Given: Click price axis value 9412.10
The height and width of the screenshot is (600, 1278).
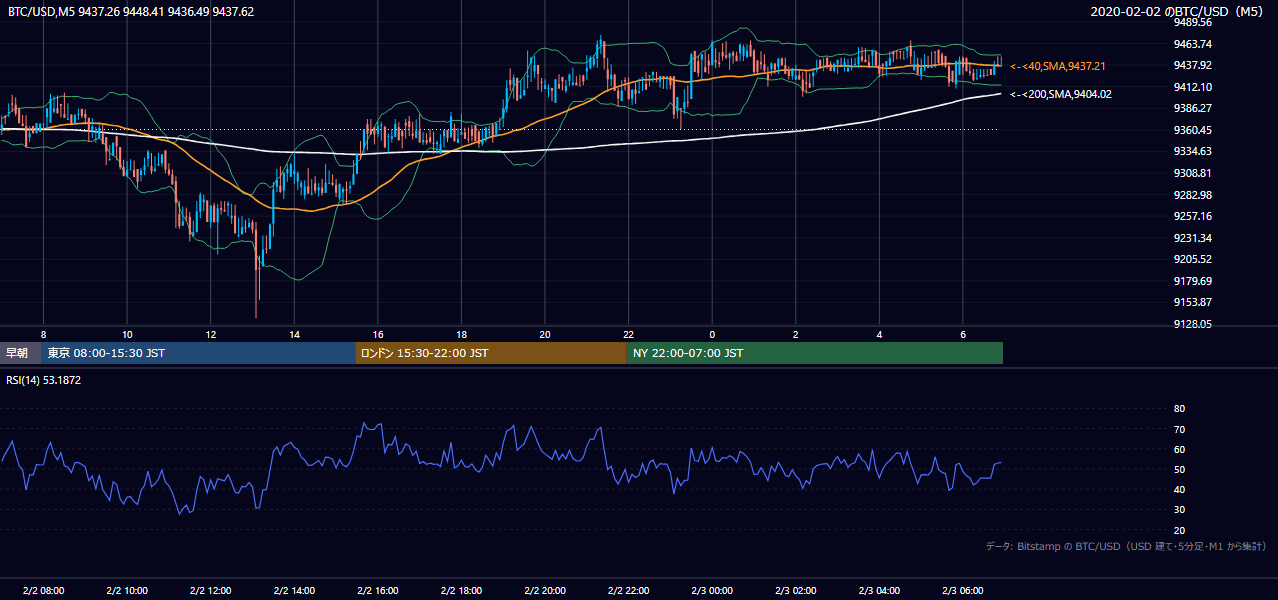Looking at the screenshot, I should tap(1192, 87).
